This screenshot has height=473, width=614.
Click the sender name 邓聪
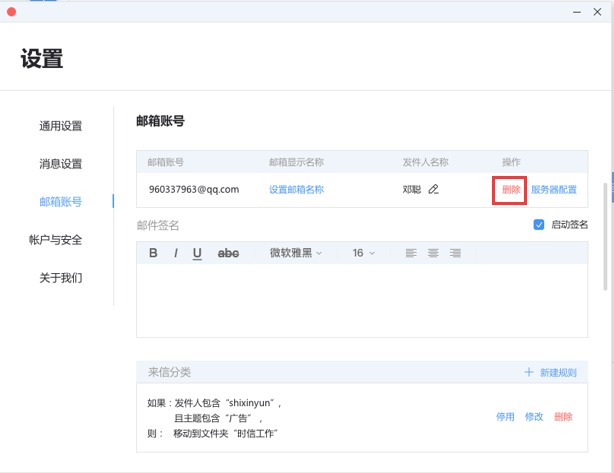pyautogui.click(x=412, y=190)
